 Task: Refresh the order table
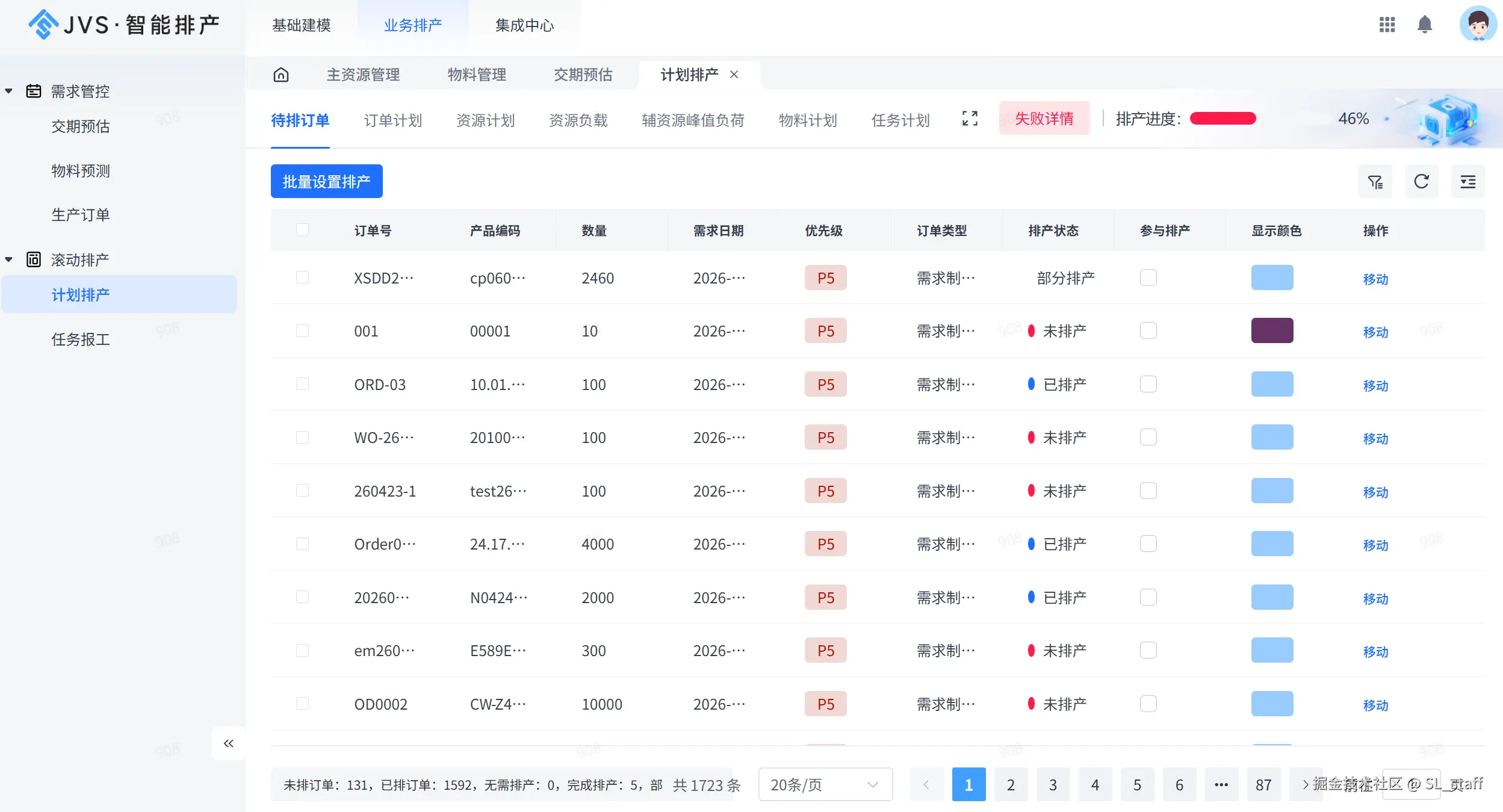coord(1422,182)
